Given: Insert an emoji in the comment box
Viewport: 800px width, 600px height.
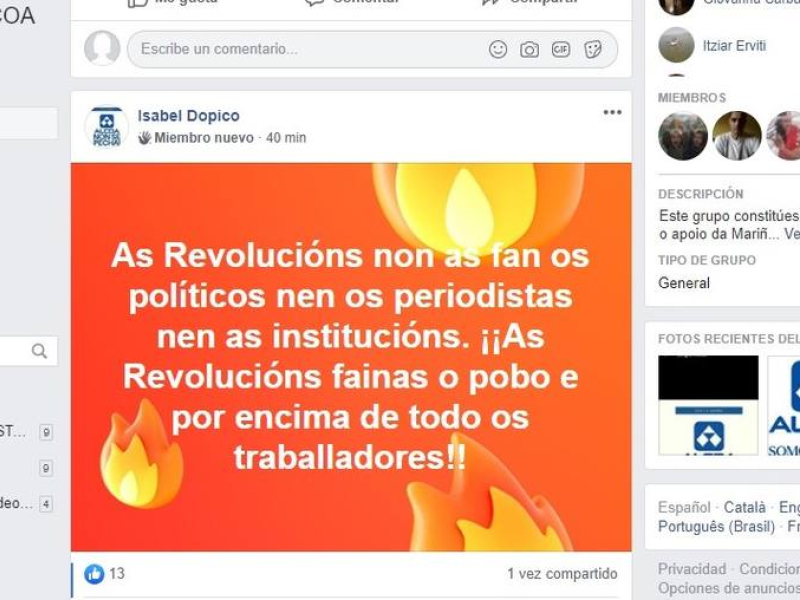Looking at the screenshot, I should tap(498, 49).
